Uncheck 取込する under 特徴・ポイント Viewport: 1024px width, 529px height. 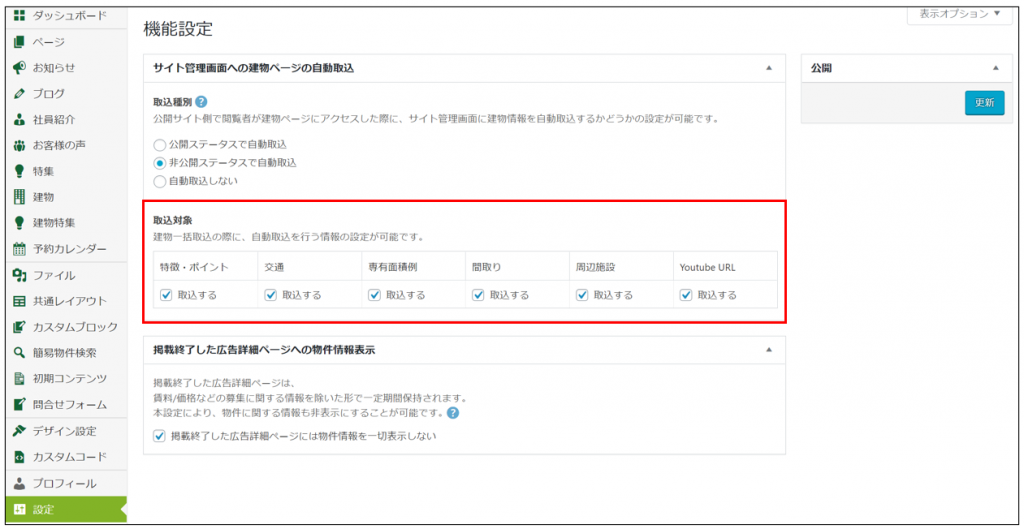point(166,295)
